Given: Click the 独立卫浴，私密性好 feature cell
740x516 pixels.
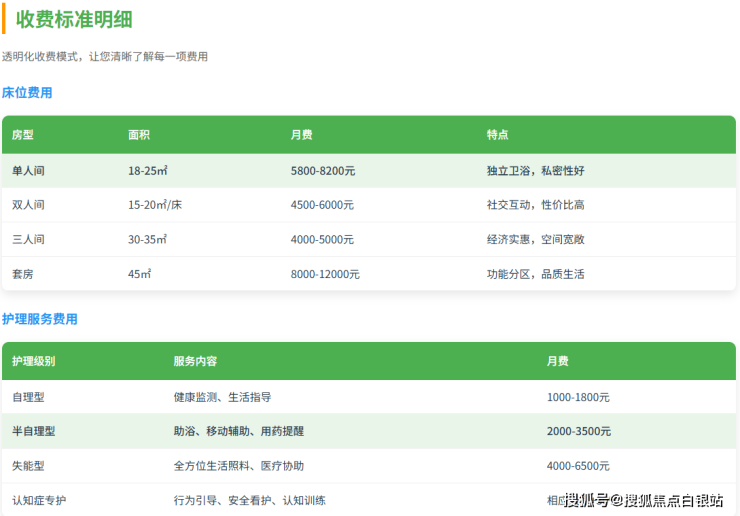Looking at the screenshot, I should coord(536,171).
